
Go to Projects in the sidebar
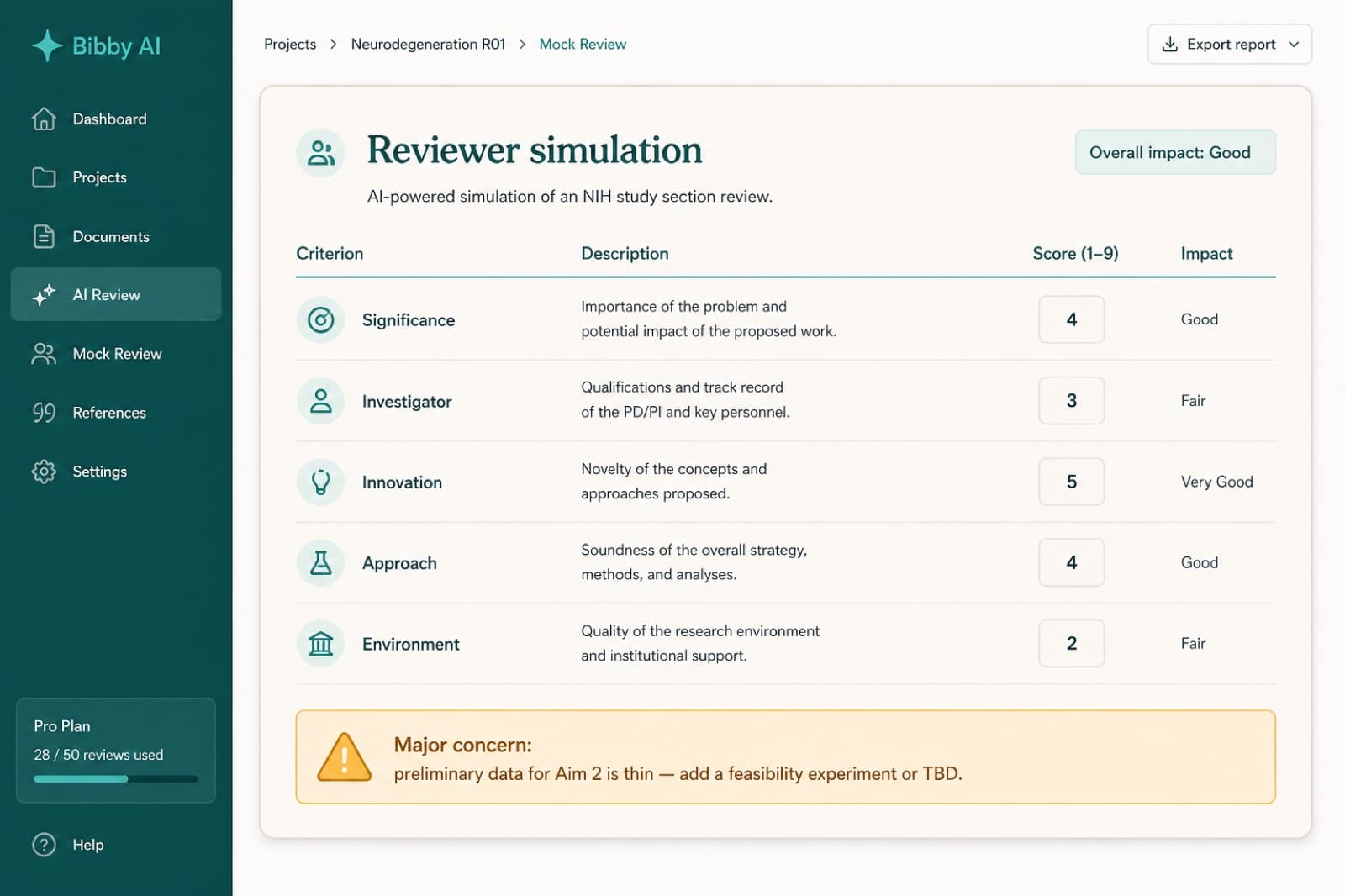click(x=116, y=177)
